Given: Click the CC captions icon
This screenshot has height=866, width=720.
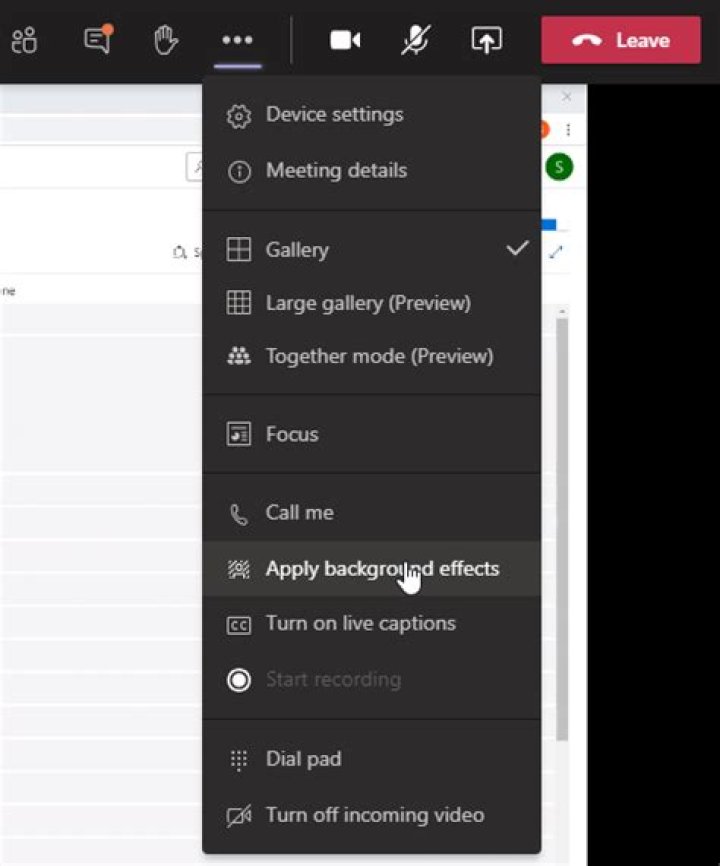Looking at the screenshot, I should point(239,625).
